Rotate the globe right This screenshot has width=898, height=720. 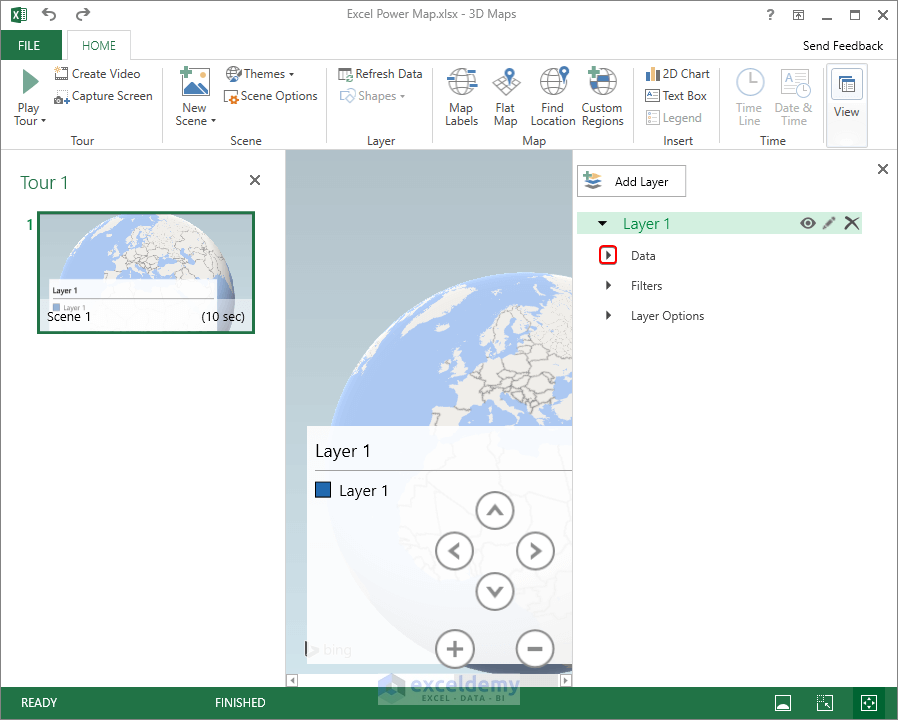coord(535,551)
